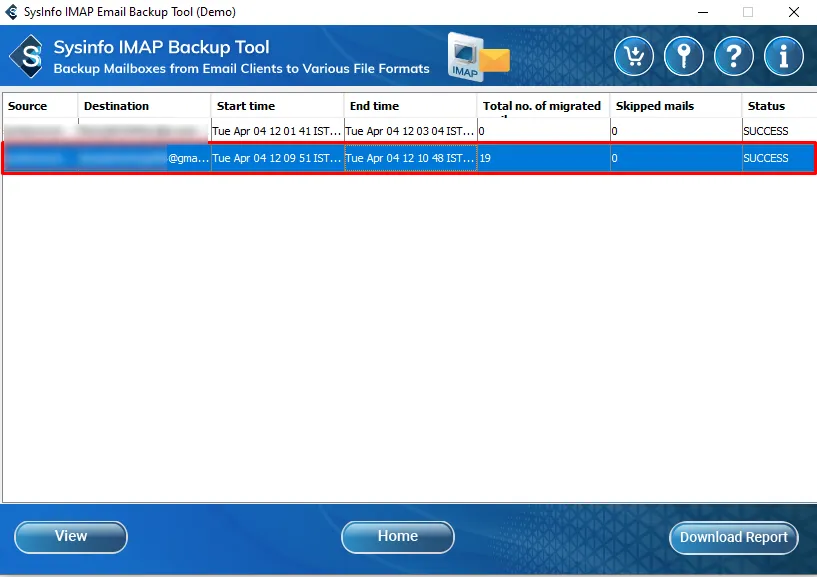The image size is (817, 577).
Task: Go back with the Home button
Action: coord(397,537)
